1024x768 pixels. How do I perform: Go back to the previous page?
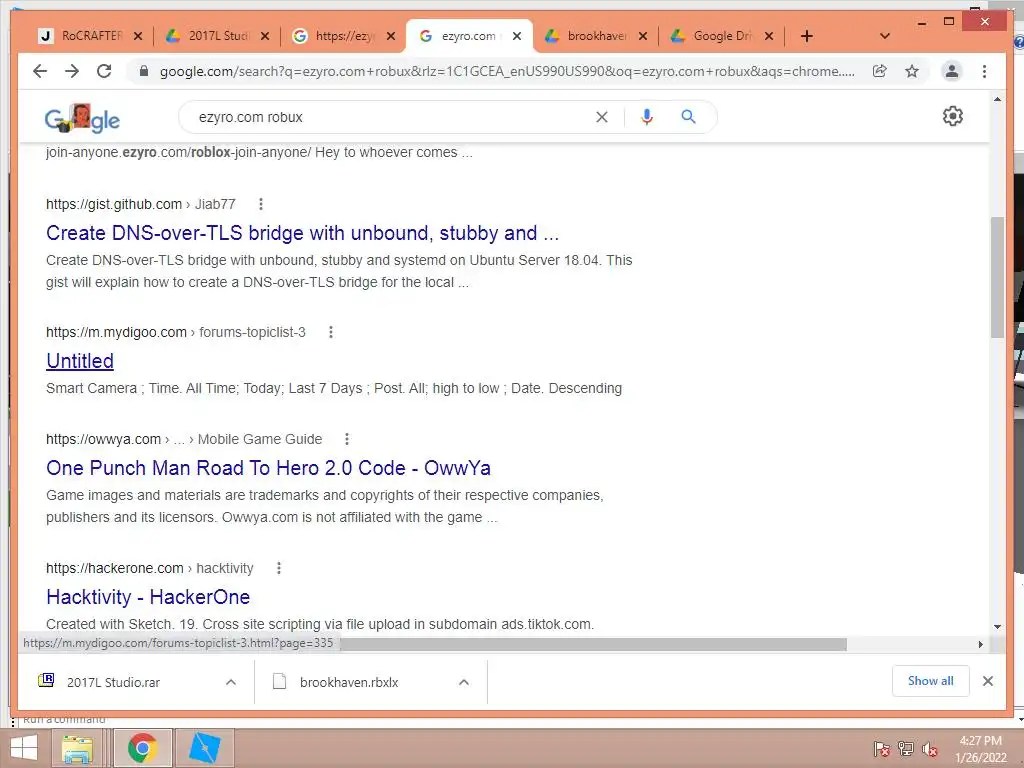pyautogui.click(x=40, y=71)
